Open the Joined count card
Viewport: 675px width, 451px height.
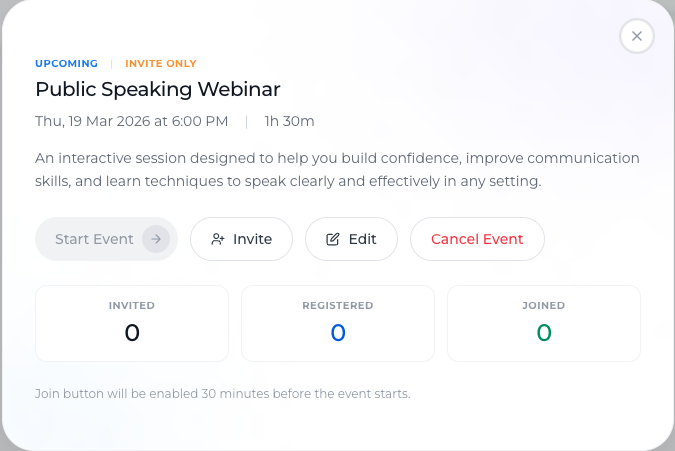[x=544, y=324]
